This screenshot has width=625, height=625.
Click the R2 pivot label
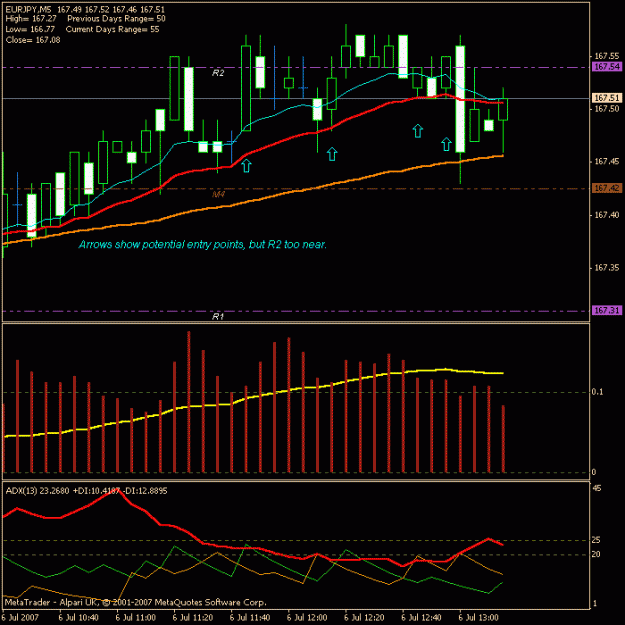click(218, 73)
